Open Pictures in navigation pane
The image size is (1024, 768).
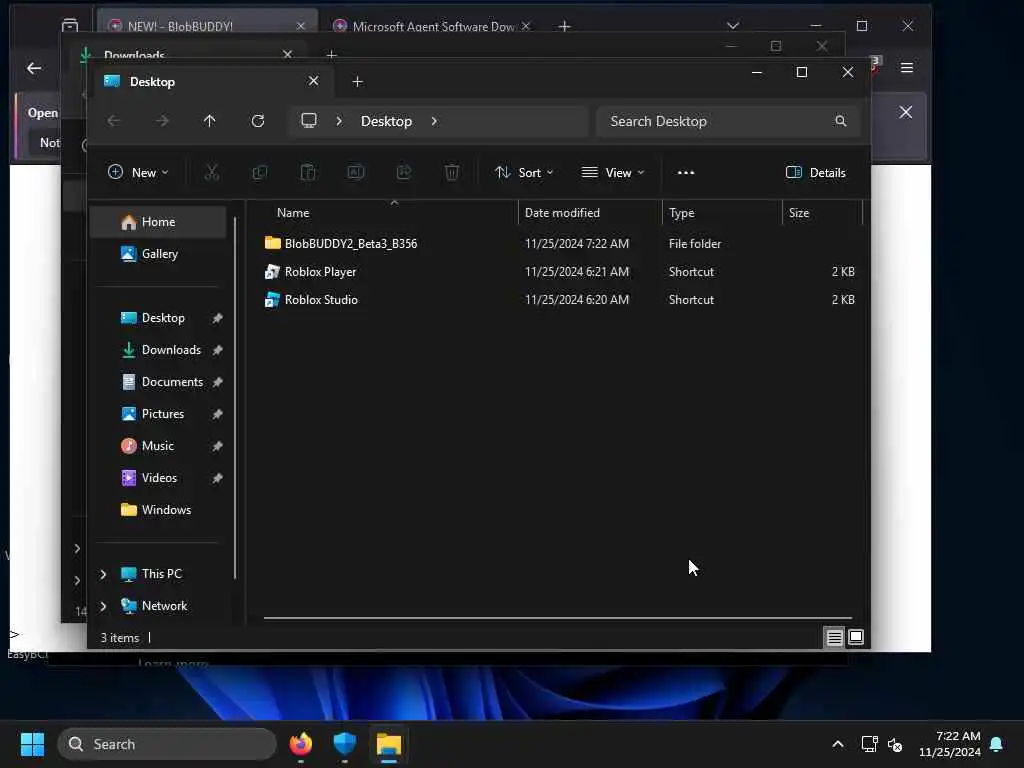coord(162,414)
